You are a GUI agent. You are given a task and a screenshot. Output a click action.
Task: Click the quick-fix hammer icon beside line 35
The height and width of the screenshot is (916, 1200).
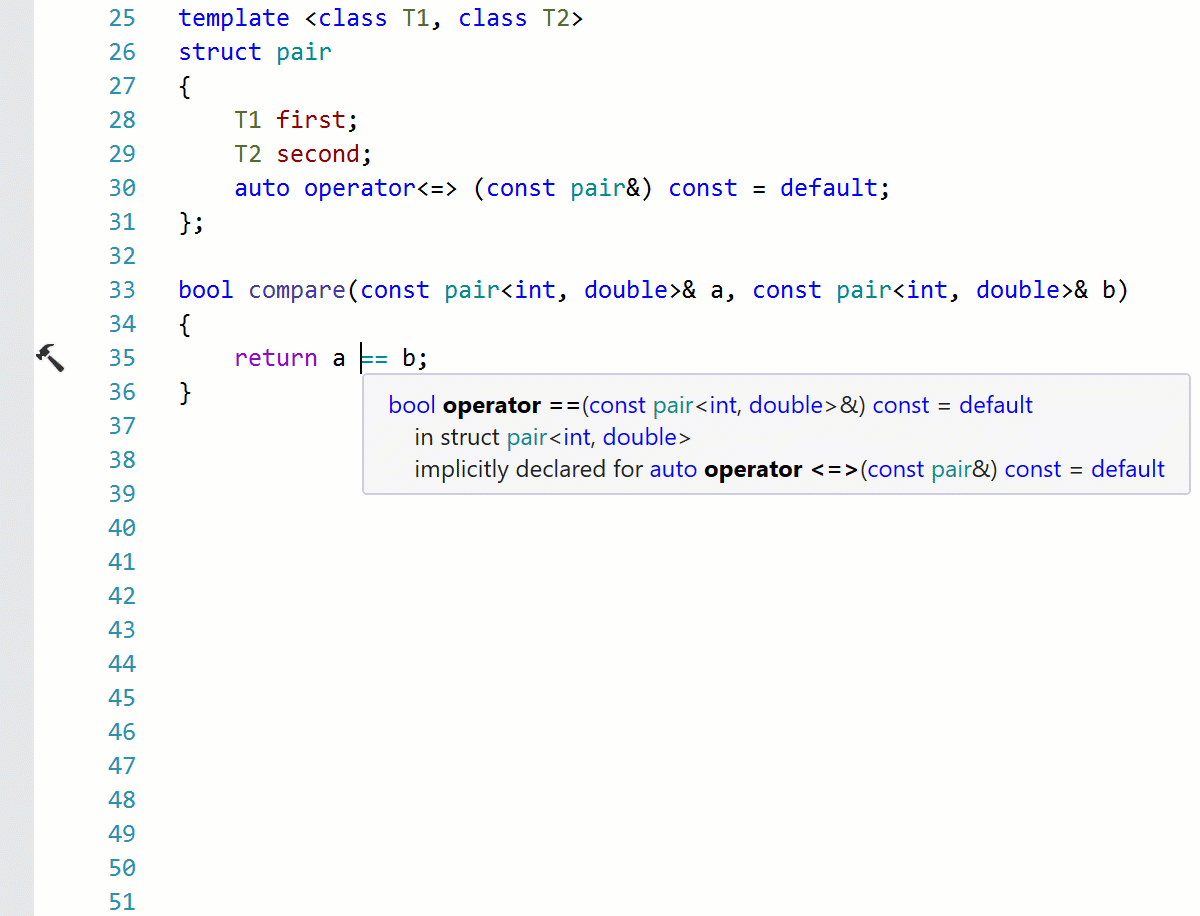pyautogui.click(x=50, y=356)
